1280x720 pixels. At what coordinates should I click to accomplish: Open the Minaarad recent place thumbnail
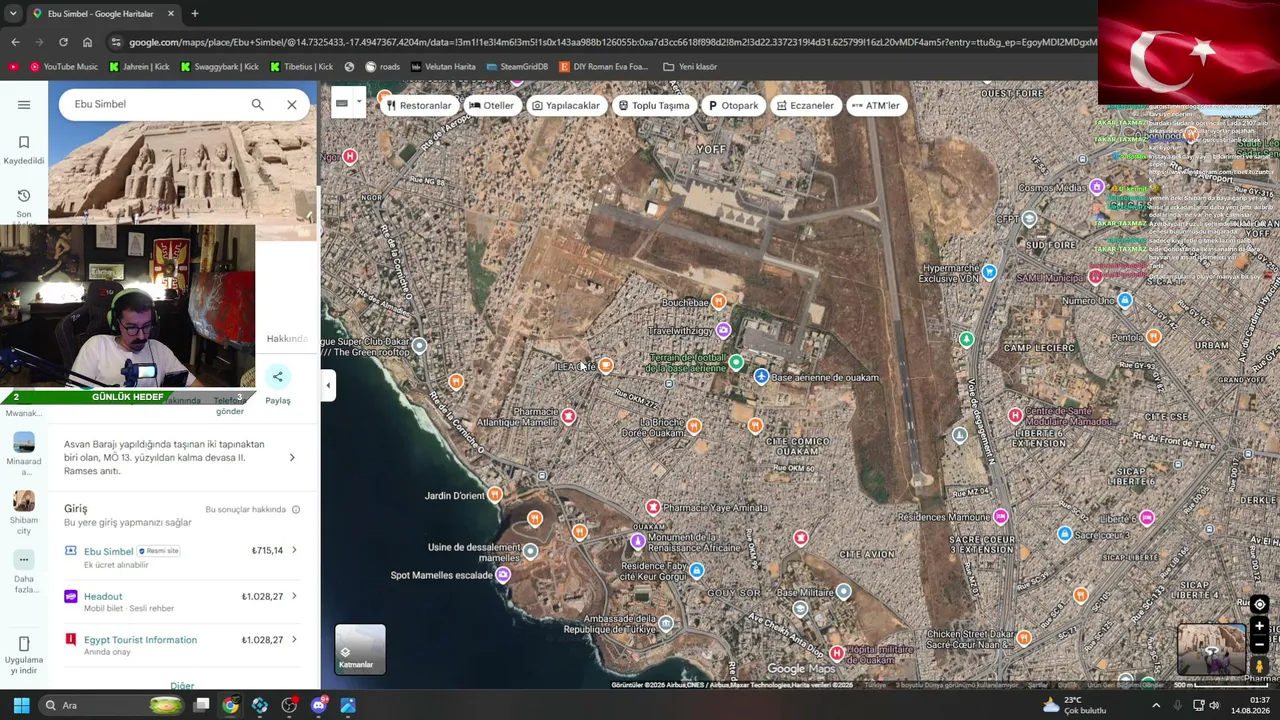[24, 442]
